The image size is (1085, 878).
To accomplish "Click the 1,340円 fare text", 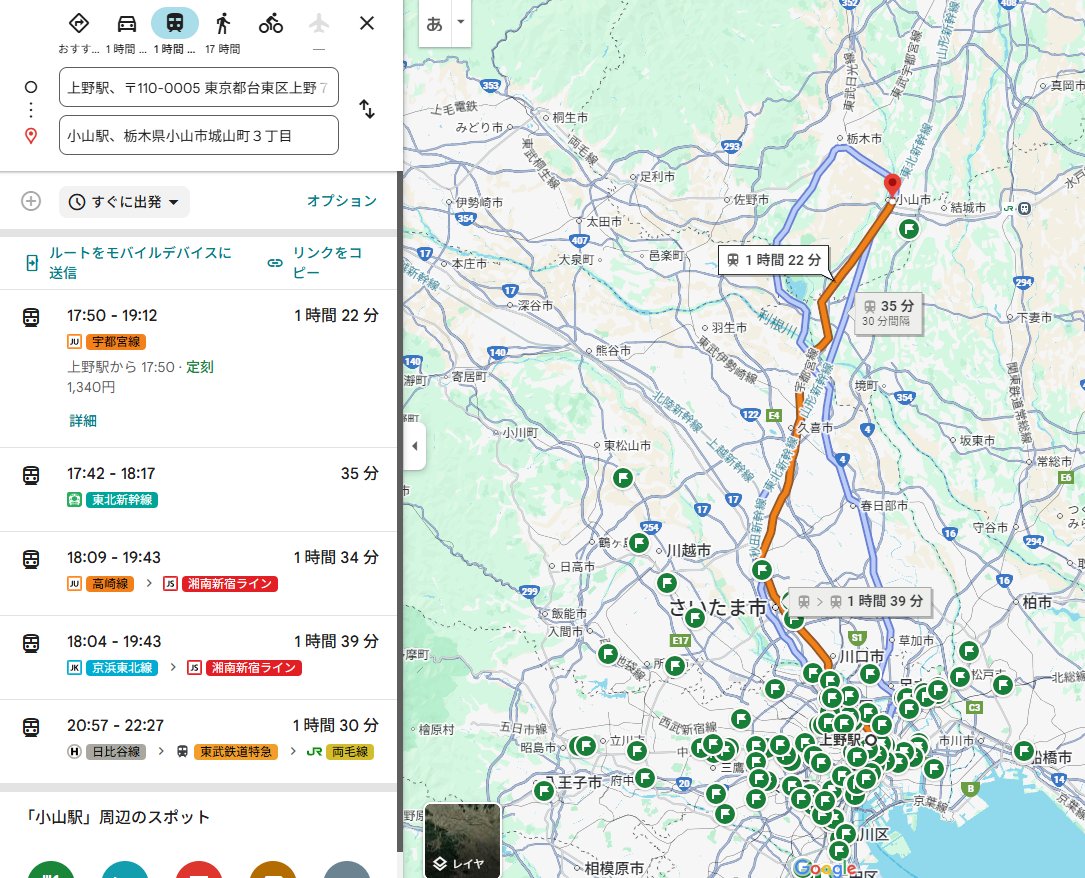I will [x=91, y=387].
